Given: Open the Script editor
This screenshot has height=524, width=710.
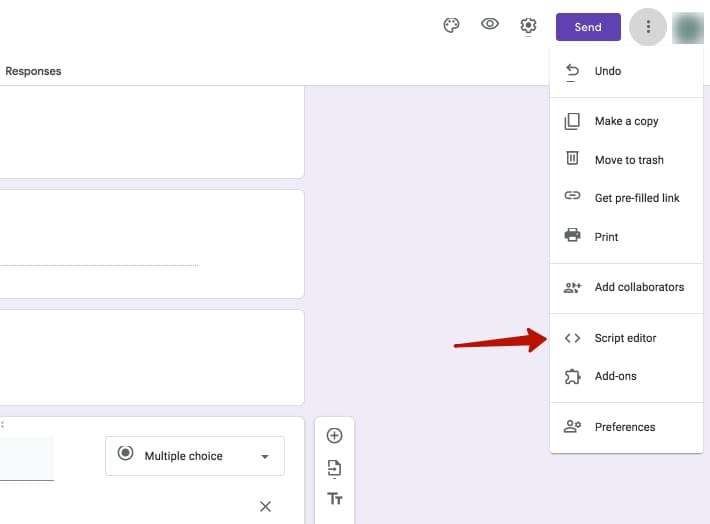Looking at the screenshot, I should coord(627,338).
